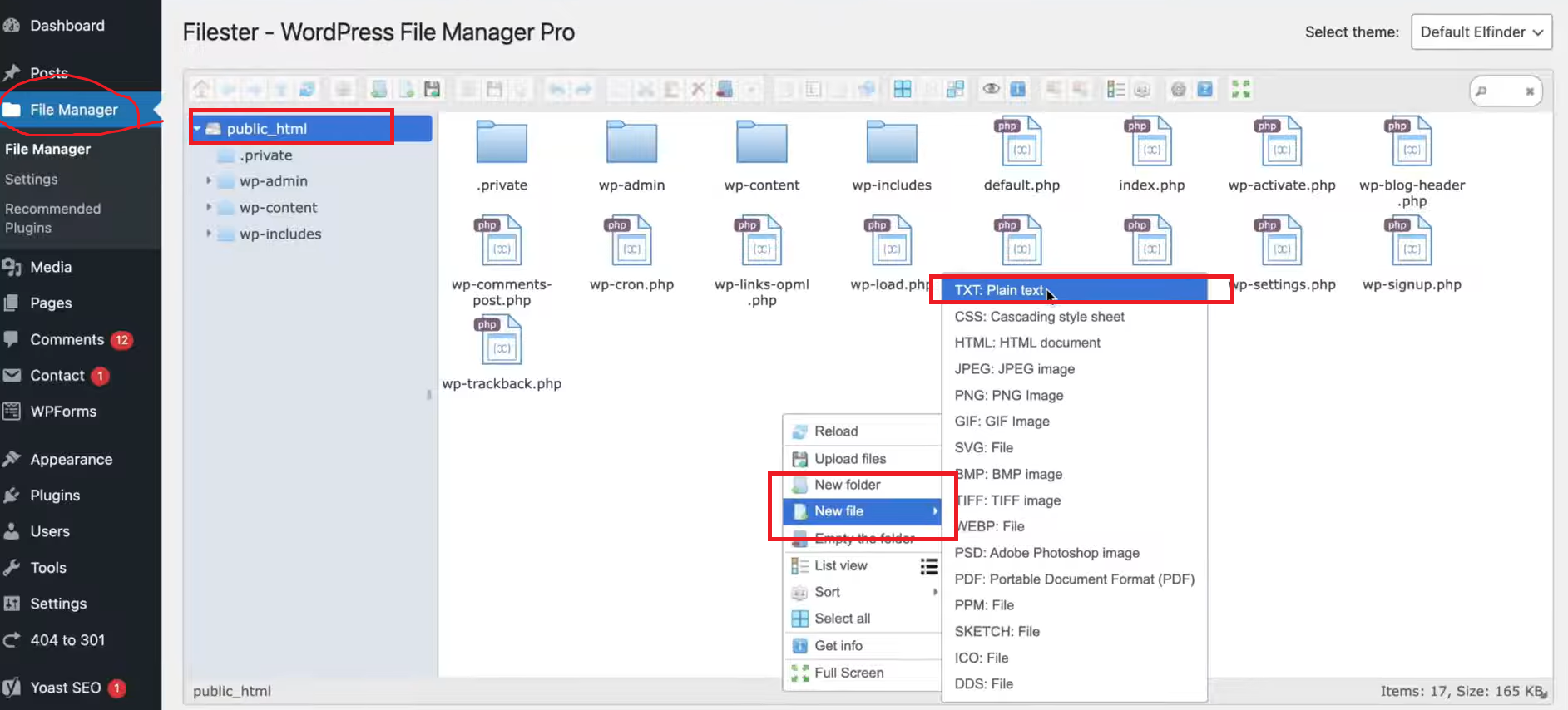Screen dimensions: 1568x710
Task: Toggle list view from the toolbar
Action: point(1115,89)
